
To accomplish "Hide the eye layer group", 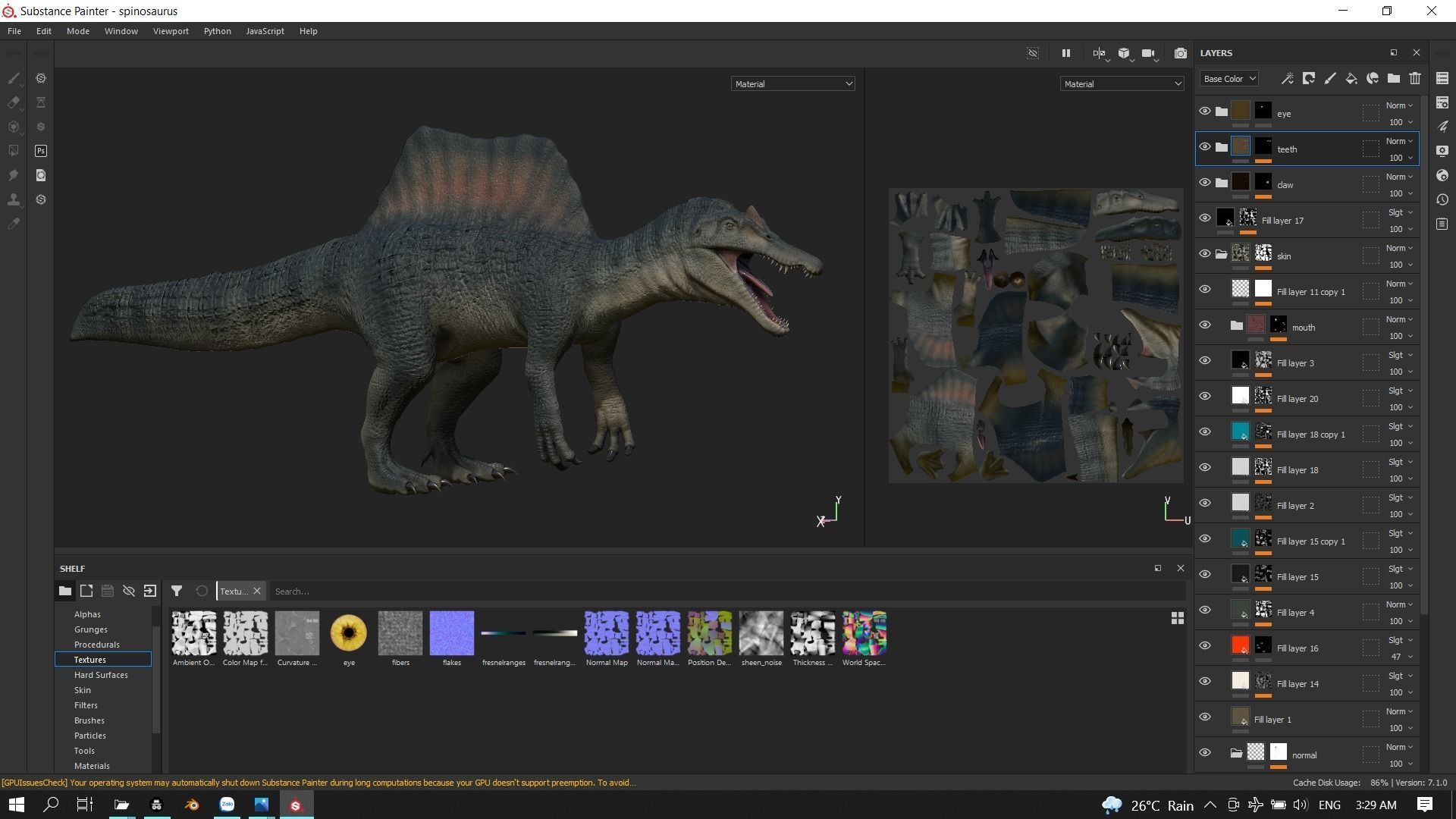I will pyautogui.click(x=1204, y=111).
